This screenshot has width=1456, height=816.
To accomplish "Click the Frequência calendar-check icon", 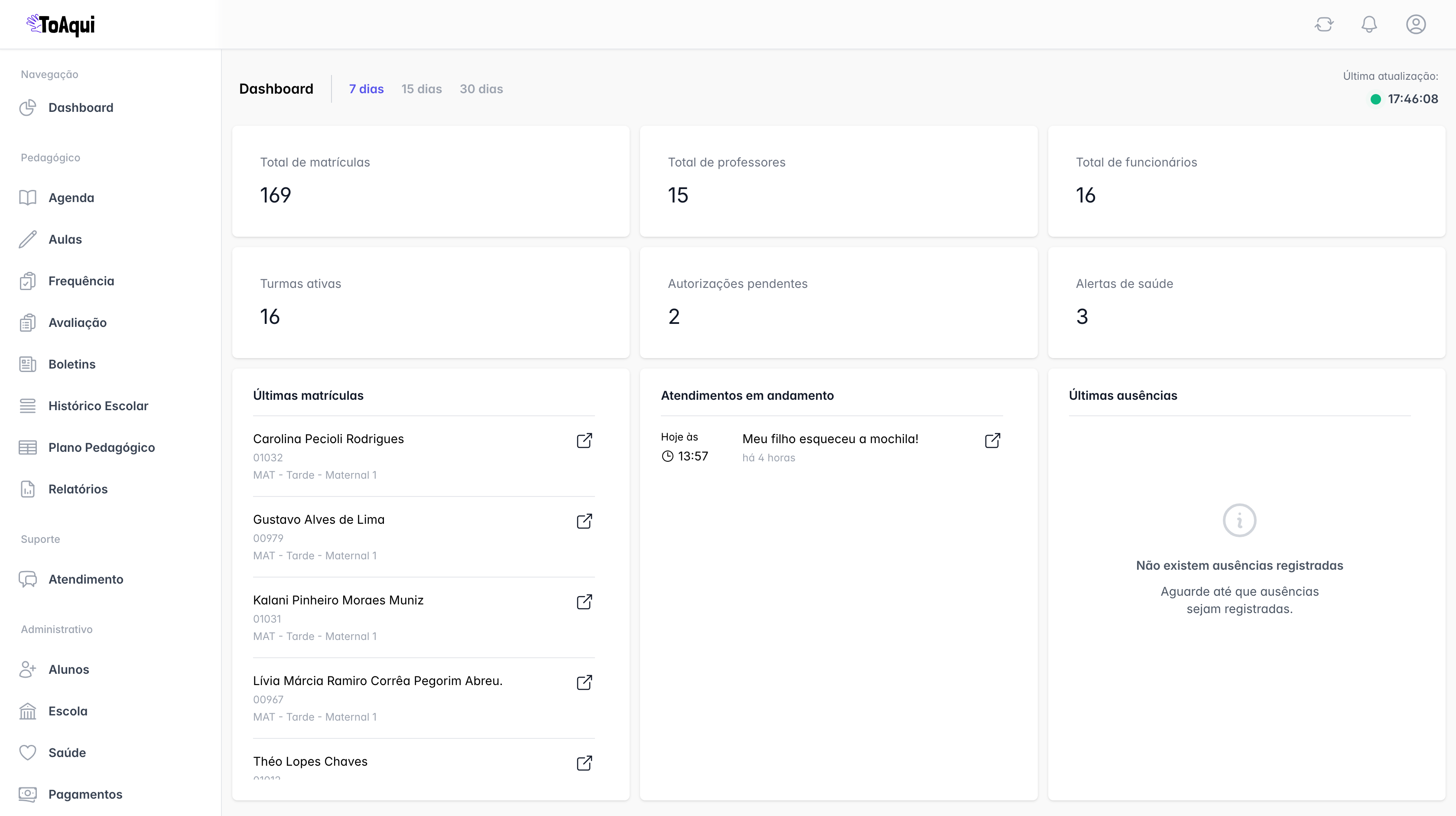I will [x=28, y=281].
